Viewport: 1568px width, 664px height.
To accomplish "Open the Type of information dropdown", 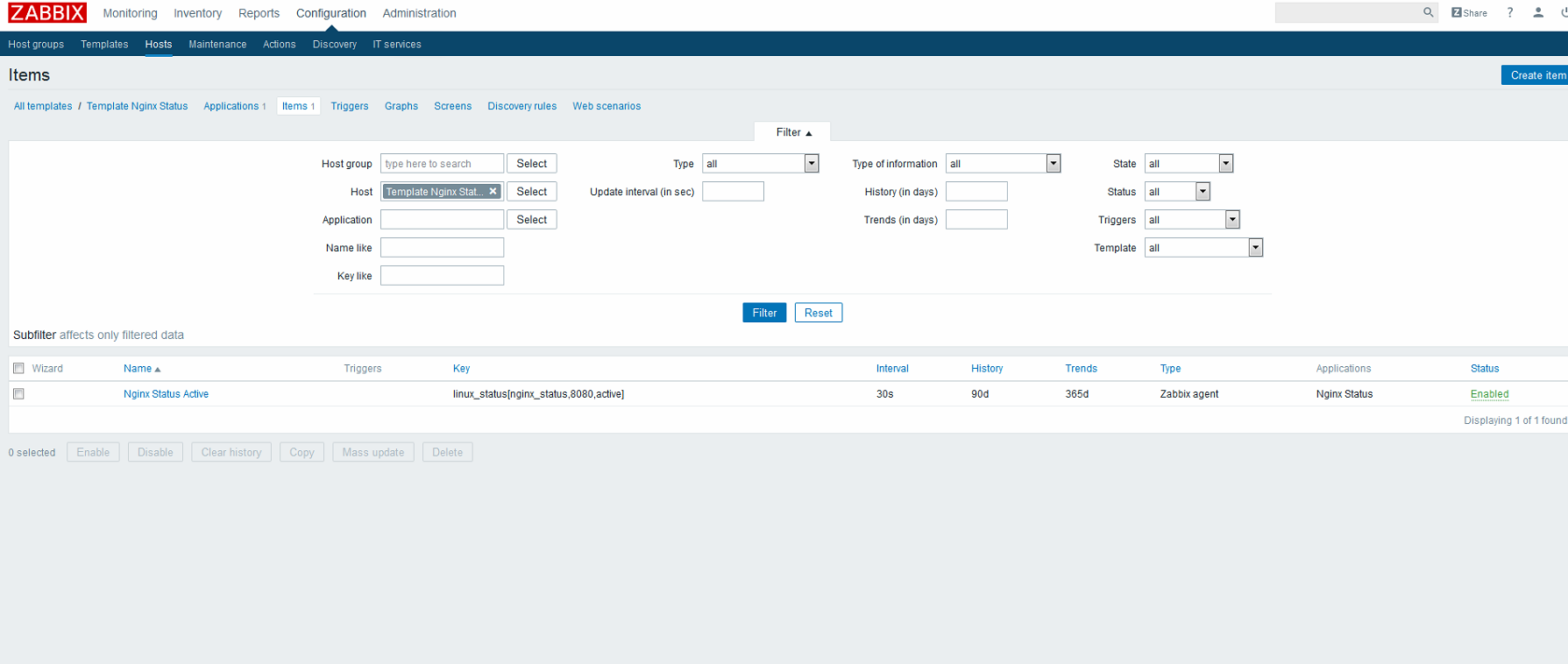I will [x=1003, y=164].
